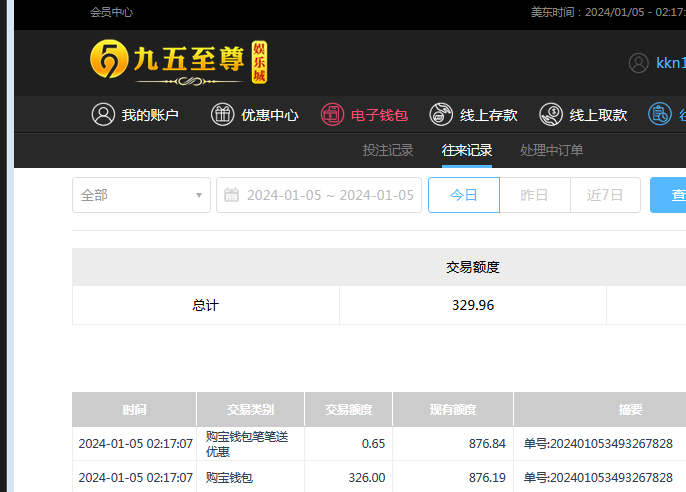The image size is (686, 492).
Task: Switch to 投注记录 tab
Action: 388,150
